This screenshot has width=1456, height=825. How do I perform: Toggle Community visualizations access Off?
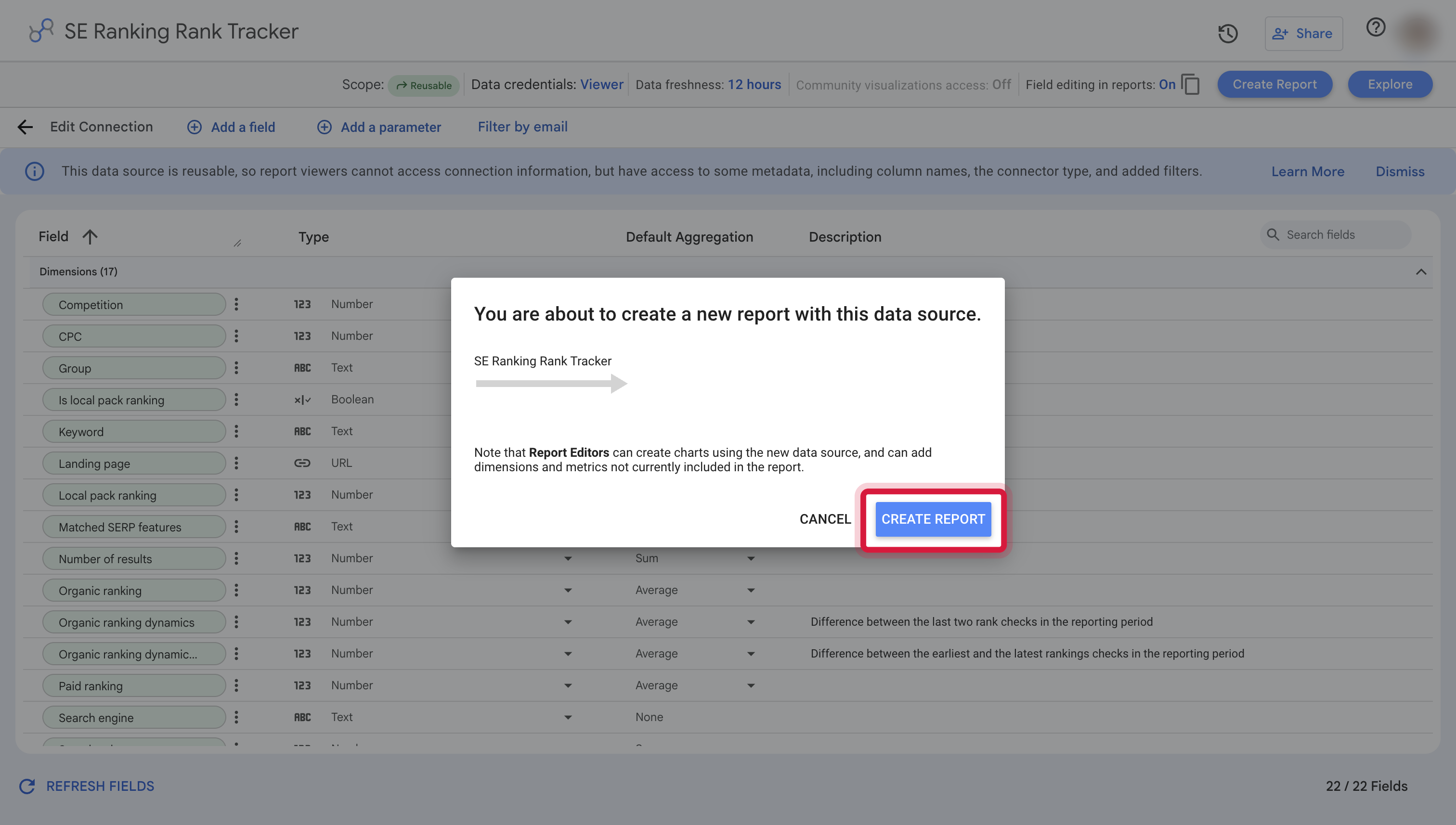pos(1001,84)
